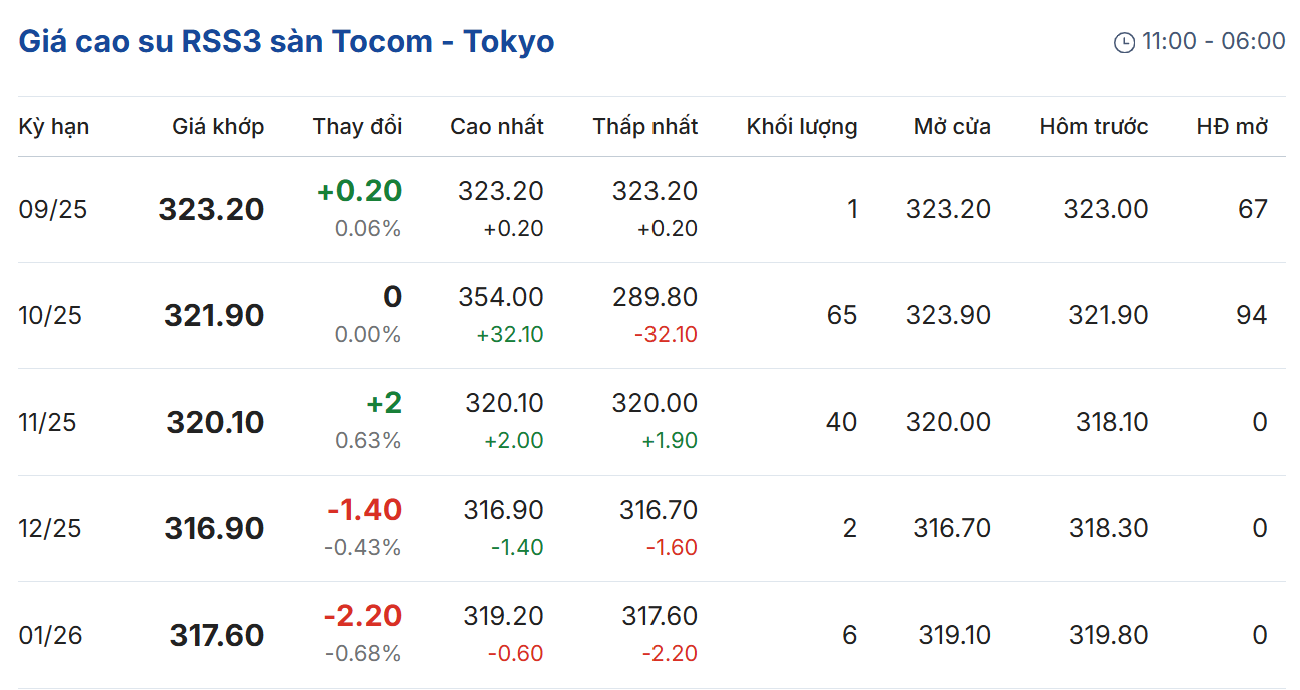1300x690 pixels.
Task: Click the 'Mở cửa' column header
Action: (x=952, y=127)
